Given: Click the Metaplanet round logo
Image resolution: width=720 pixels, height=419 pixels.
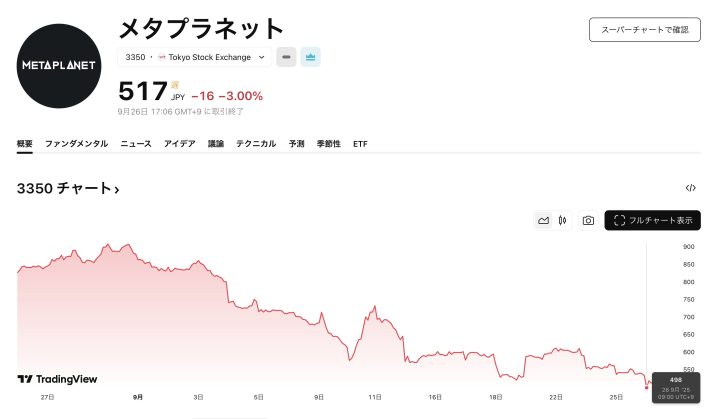Looking at the screenshot, I should point(59,66).
